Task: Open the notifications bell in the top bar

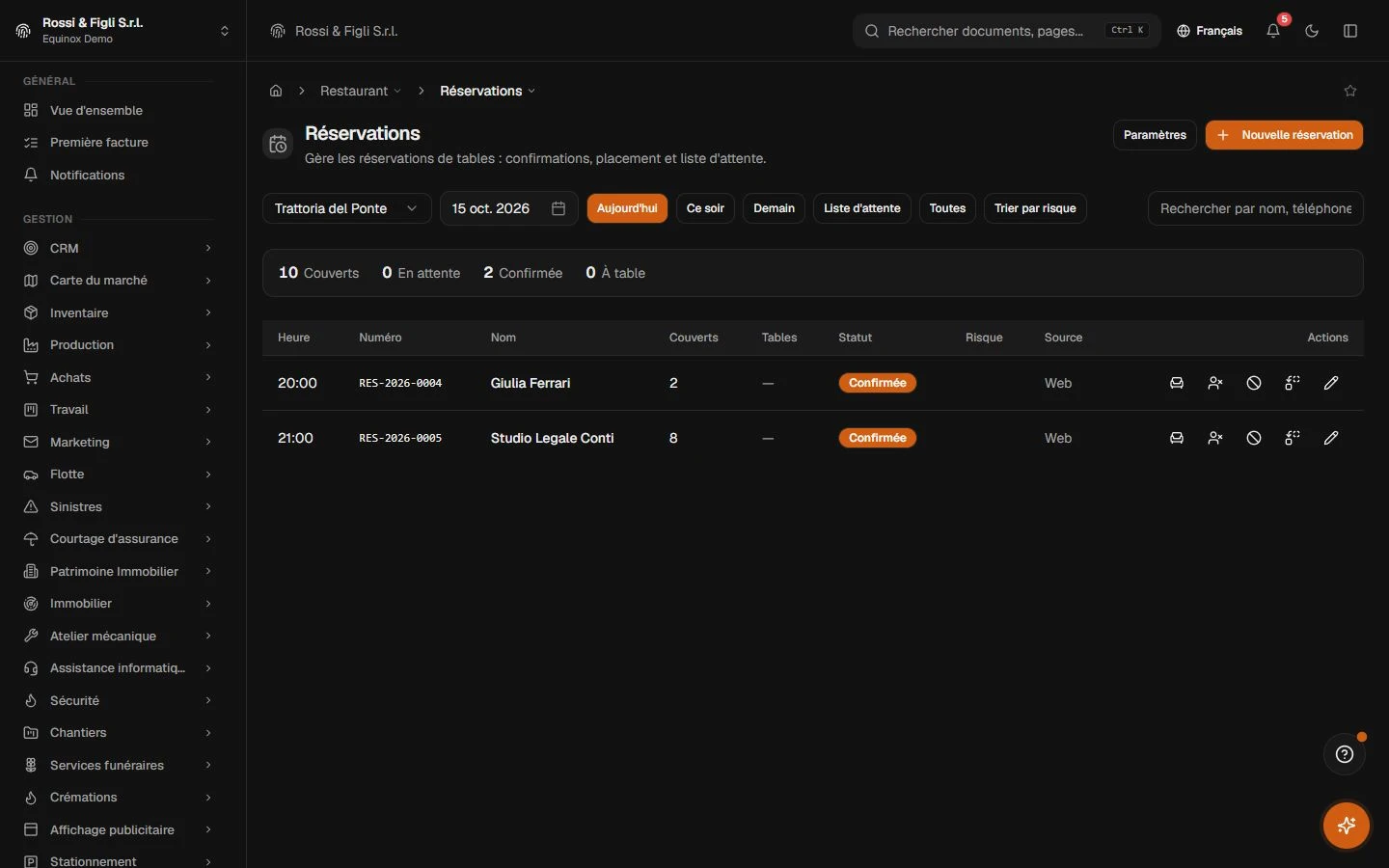Action: 1273,31
